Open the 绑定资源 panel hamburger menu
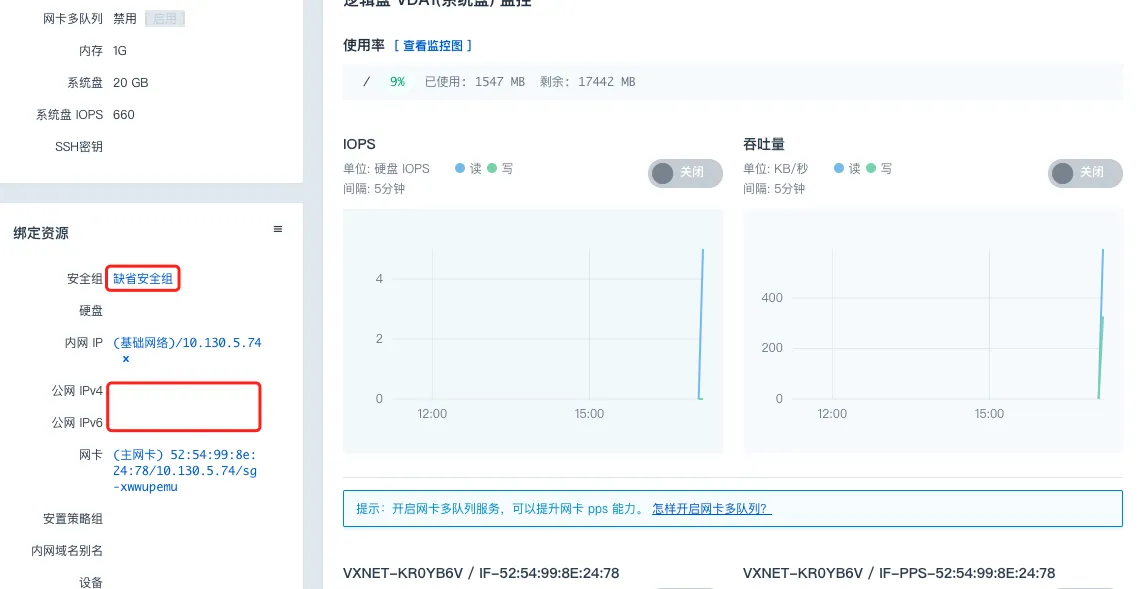The height and width of the screenshot is (589, 1143). click(x=278, y=230)
